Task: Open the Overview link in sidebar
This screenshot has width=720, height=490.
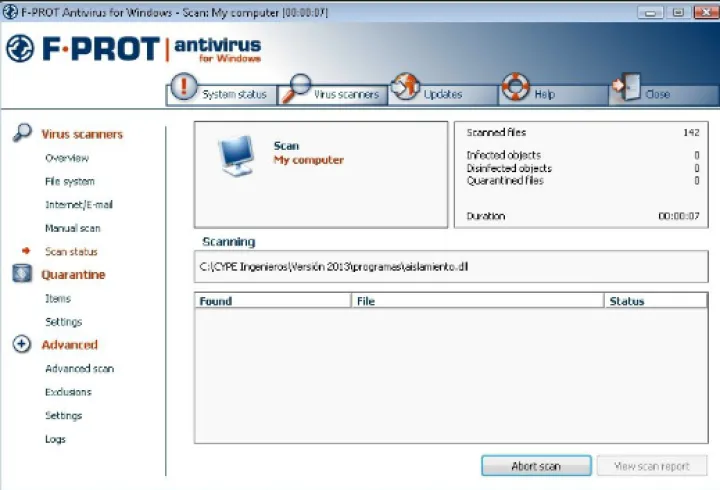Action: (67, 158)
